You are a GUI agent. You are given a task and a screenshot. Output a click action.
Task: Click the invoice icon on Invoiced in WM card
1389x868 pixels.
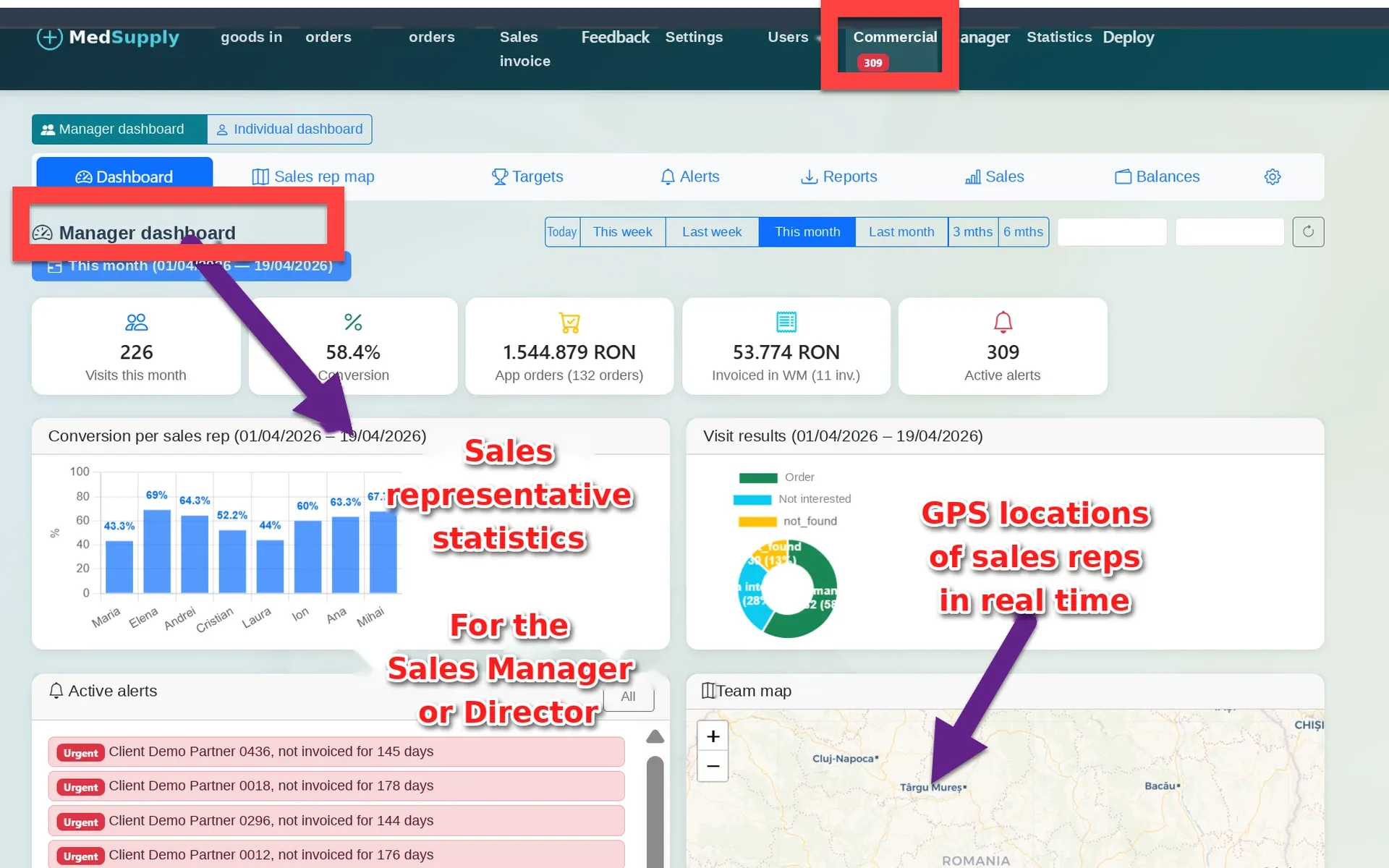786,322
